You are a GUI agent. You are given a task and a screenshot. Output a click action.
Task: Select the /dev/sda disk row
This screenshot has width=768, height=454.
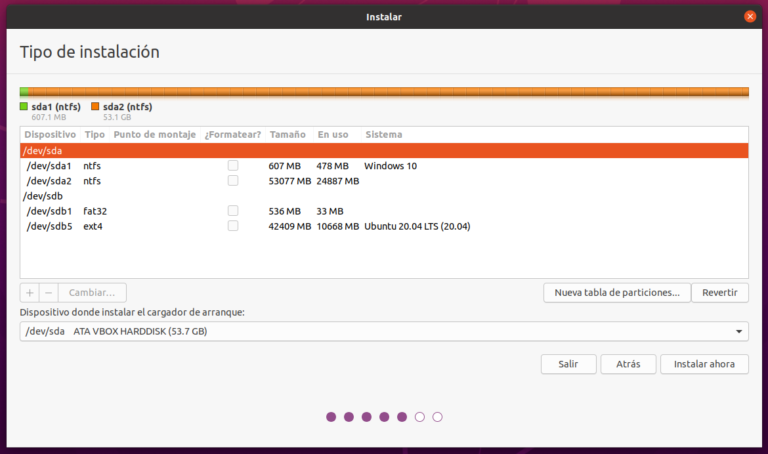point(384,151)
